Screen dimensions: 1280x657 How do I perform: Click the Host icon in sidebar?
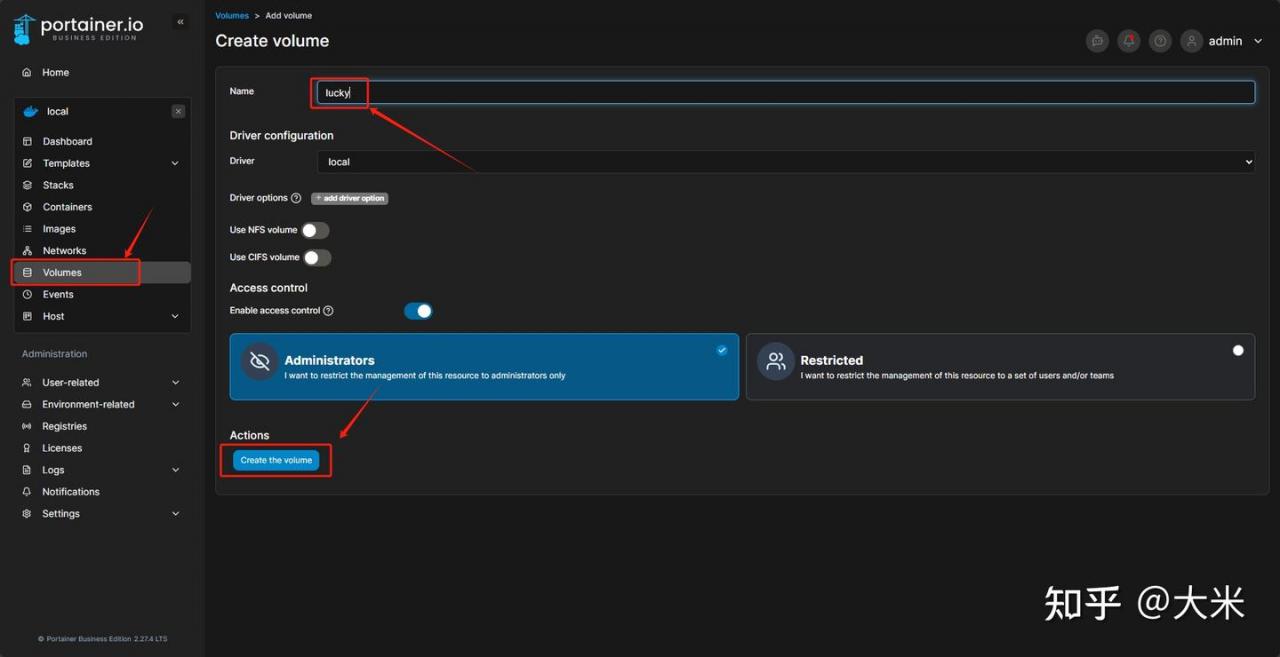click(28, 317)
